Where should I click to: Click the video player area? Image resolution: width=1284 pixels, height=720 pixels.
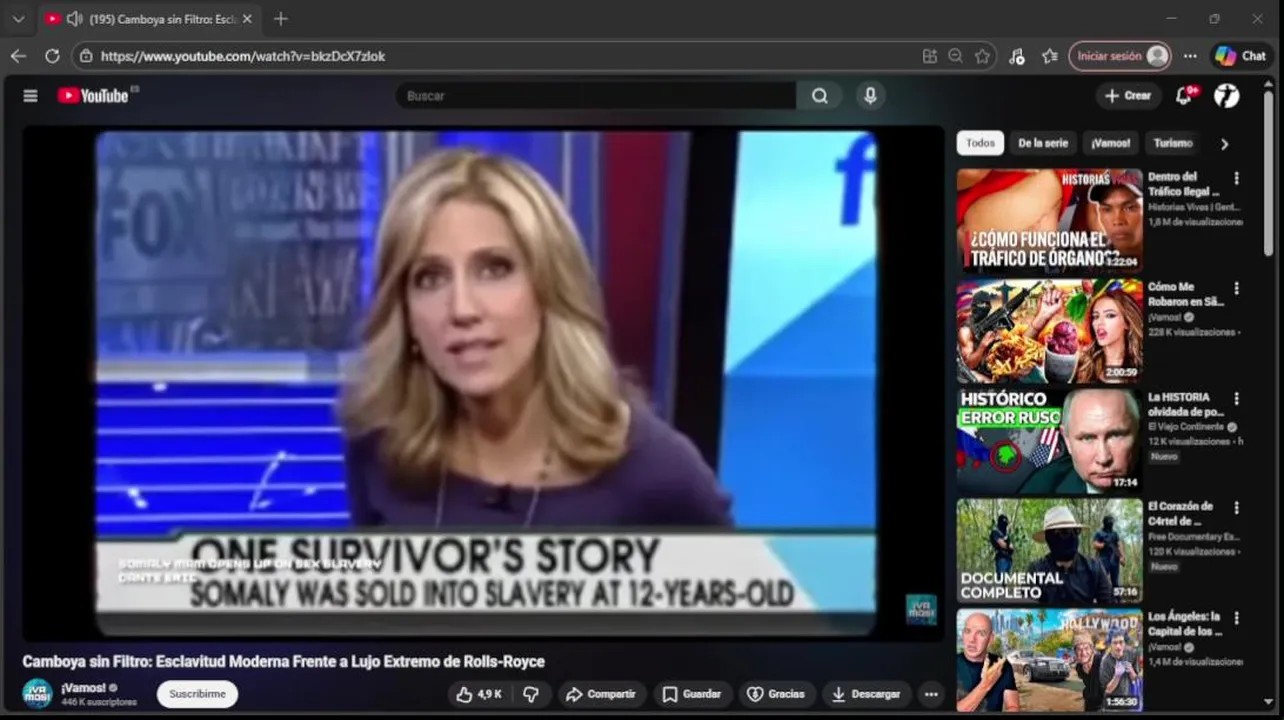point(484,384)
